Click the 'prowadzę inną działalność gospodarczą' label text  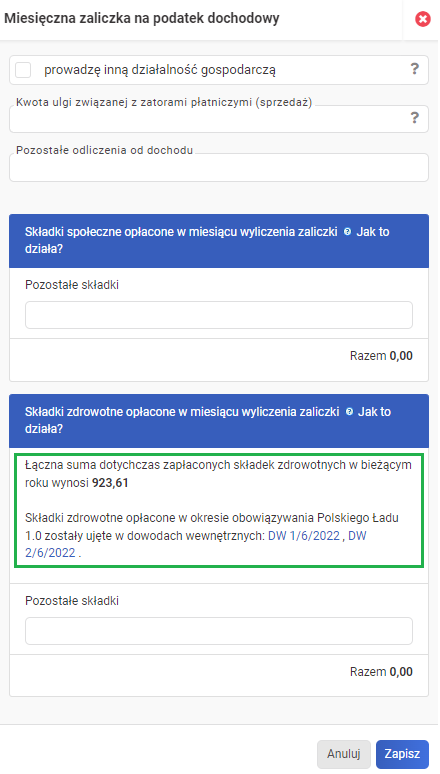160,70
